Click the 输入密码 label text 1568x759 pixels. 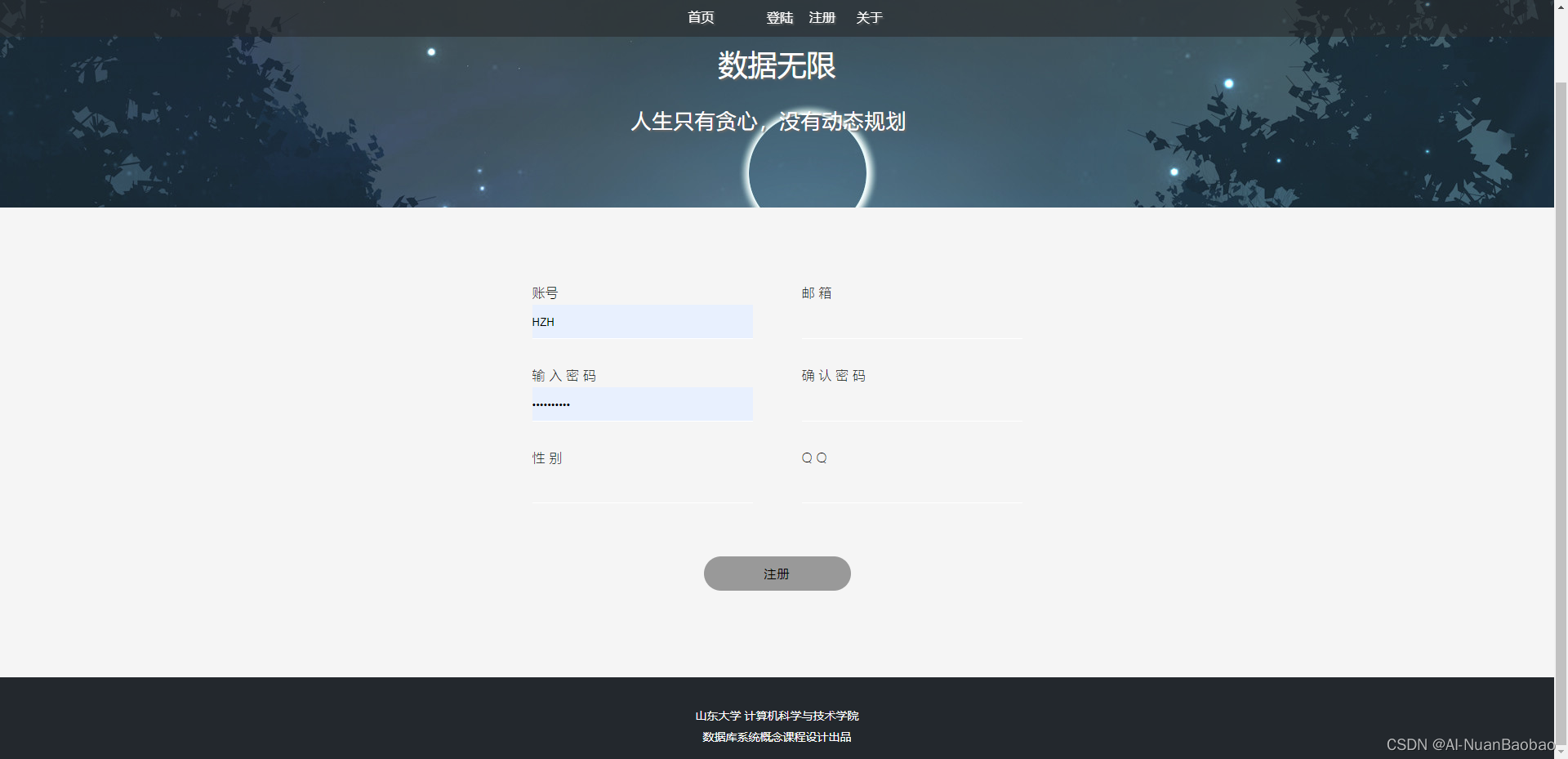[564, 376]
